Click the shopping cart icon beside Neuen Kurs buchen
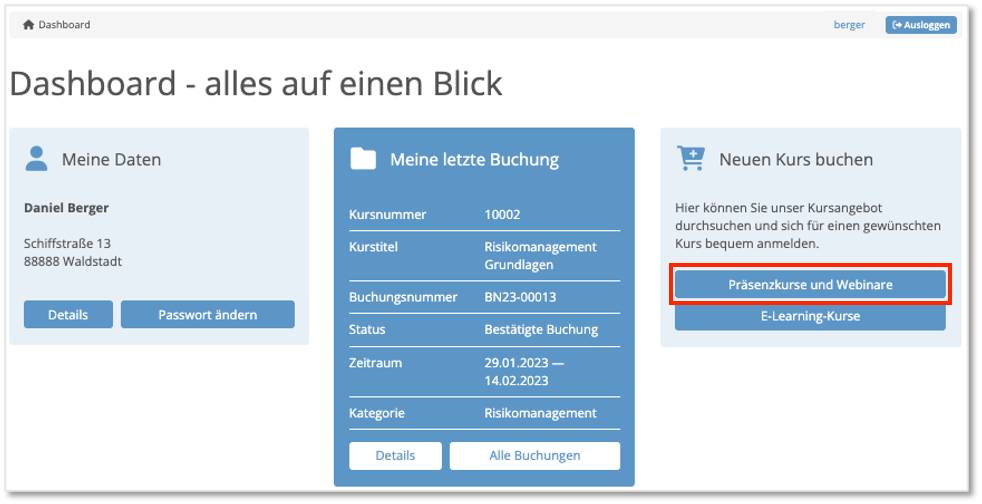Viewport: 982px width, 504px height. (x=691, y=158)
